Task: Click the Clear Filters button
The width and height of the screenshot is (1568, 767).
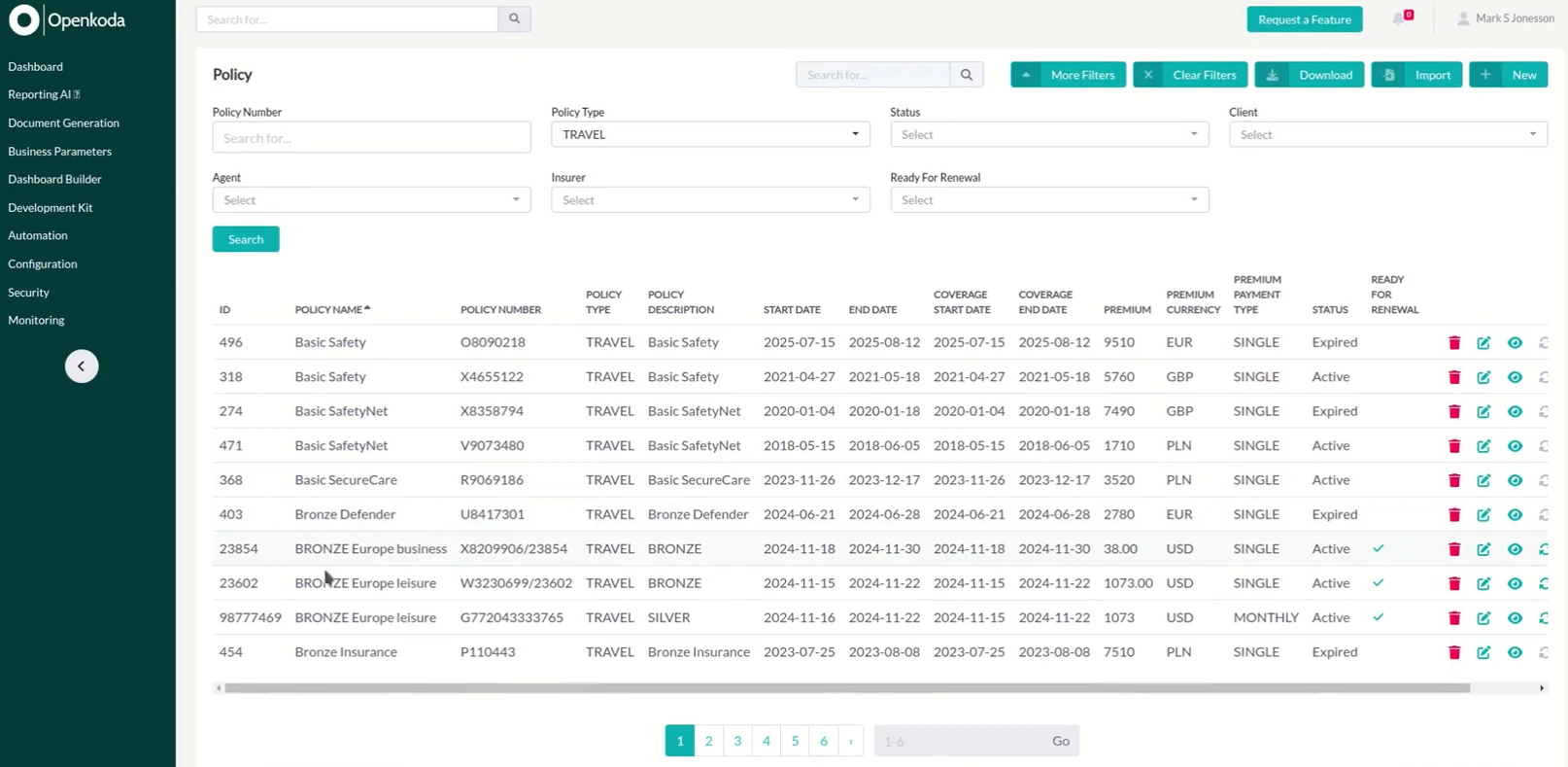Action: pyautogui.click(x=1190, y=75)
